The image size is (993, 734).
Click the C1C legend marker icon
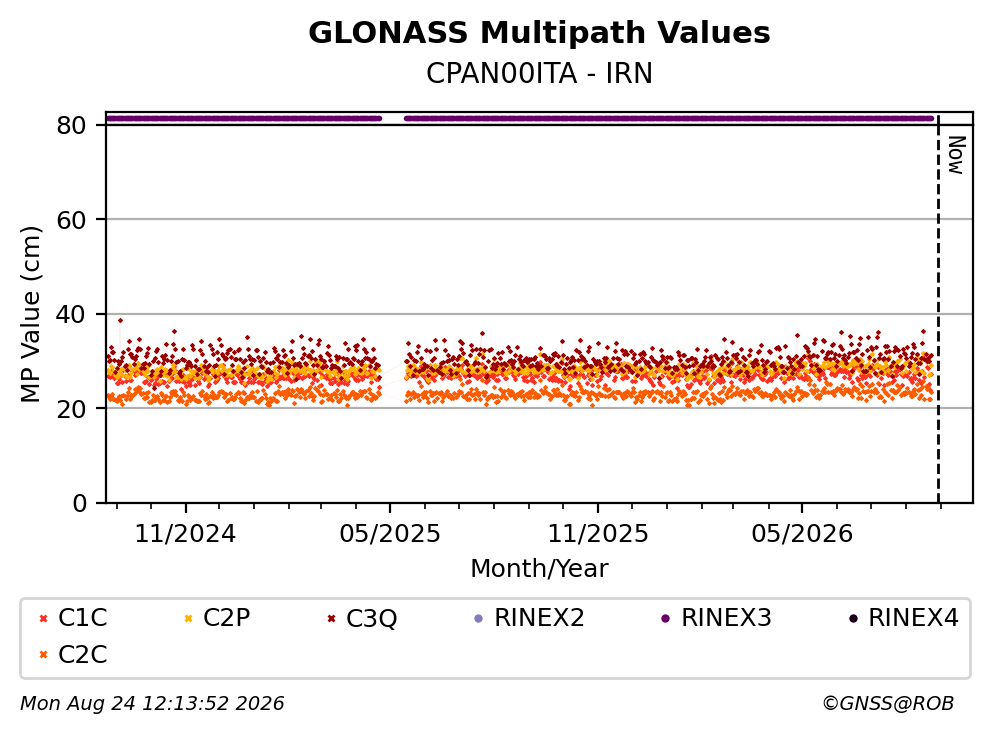point(43,618)
